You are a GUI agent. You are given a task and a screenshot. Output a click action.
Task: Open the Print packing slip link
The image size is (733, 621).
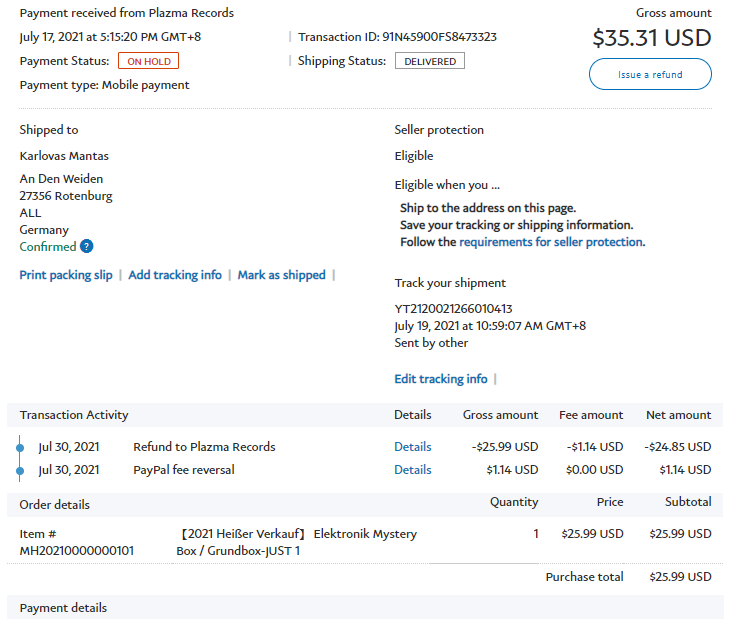[x=66, y=275]
